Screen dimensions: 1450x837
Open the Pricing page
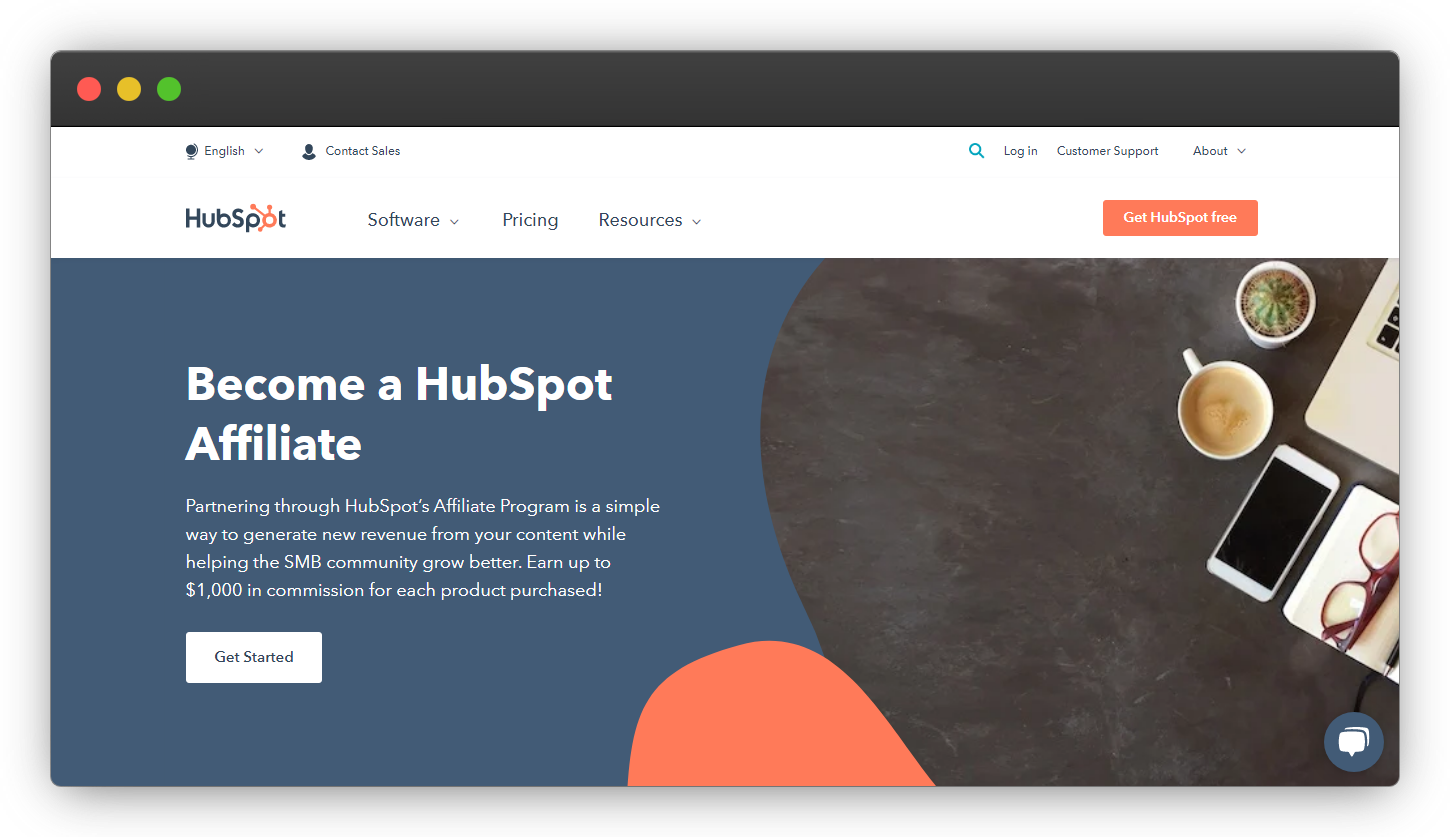(x=530, y=220)
